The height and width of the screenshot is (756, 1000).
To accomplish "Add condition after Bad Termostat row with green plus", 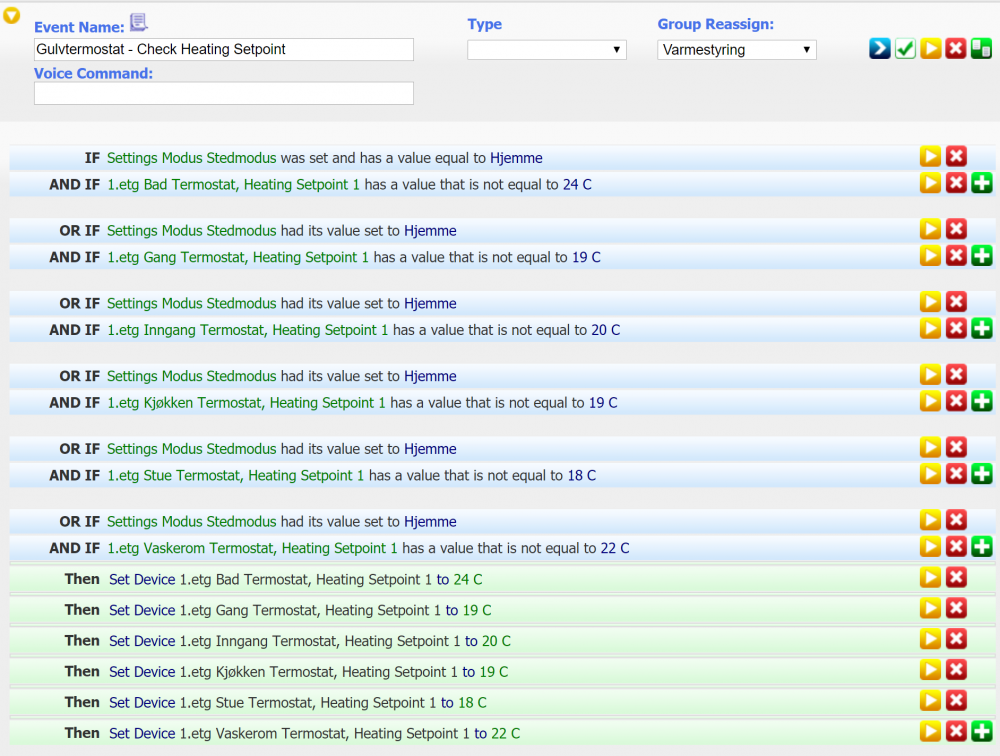I will [x=982, y=183].
